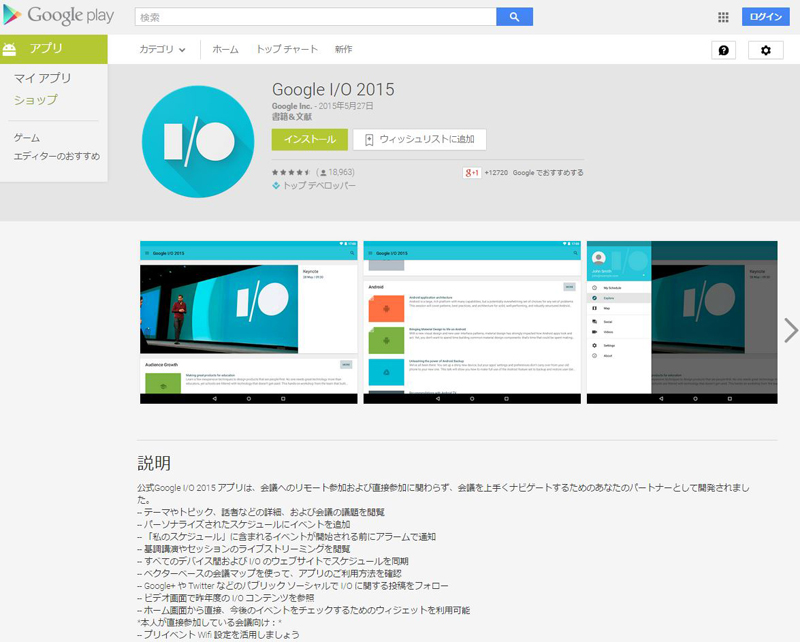Click the Google Play logo
This screenshot has height=642, width=800.
[58, 16]
